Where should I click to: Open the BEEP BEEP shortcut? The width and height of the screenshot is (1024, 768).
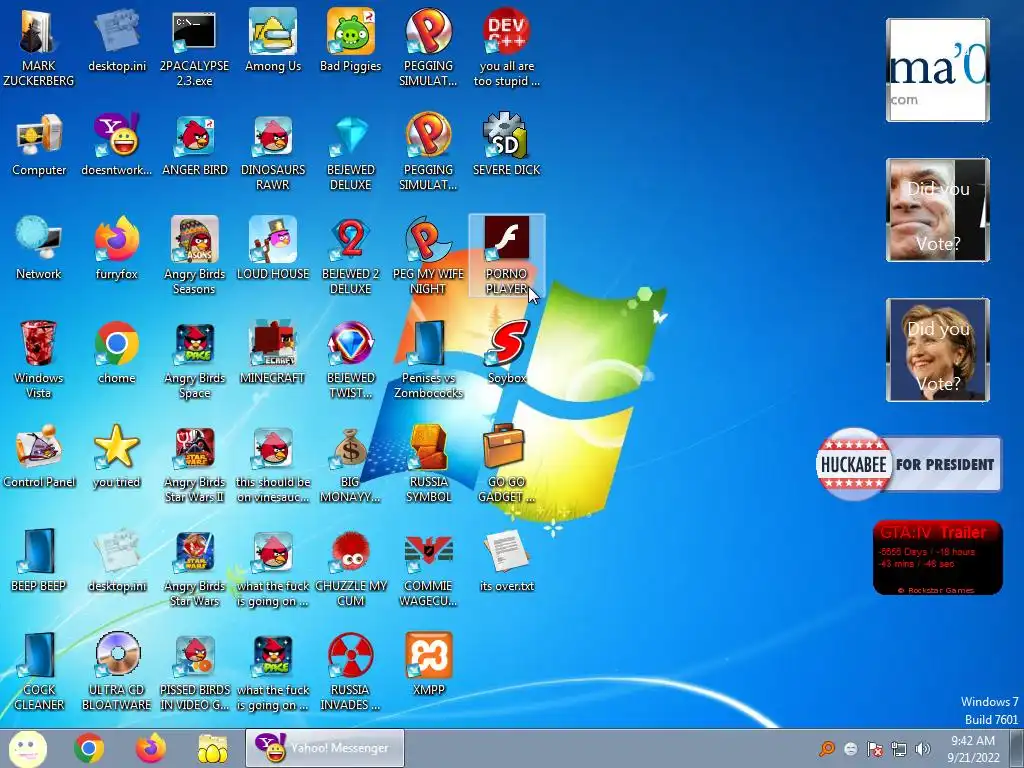tap(39, 560)
